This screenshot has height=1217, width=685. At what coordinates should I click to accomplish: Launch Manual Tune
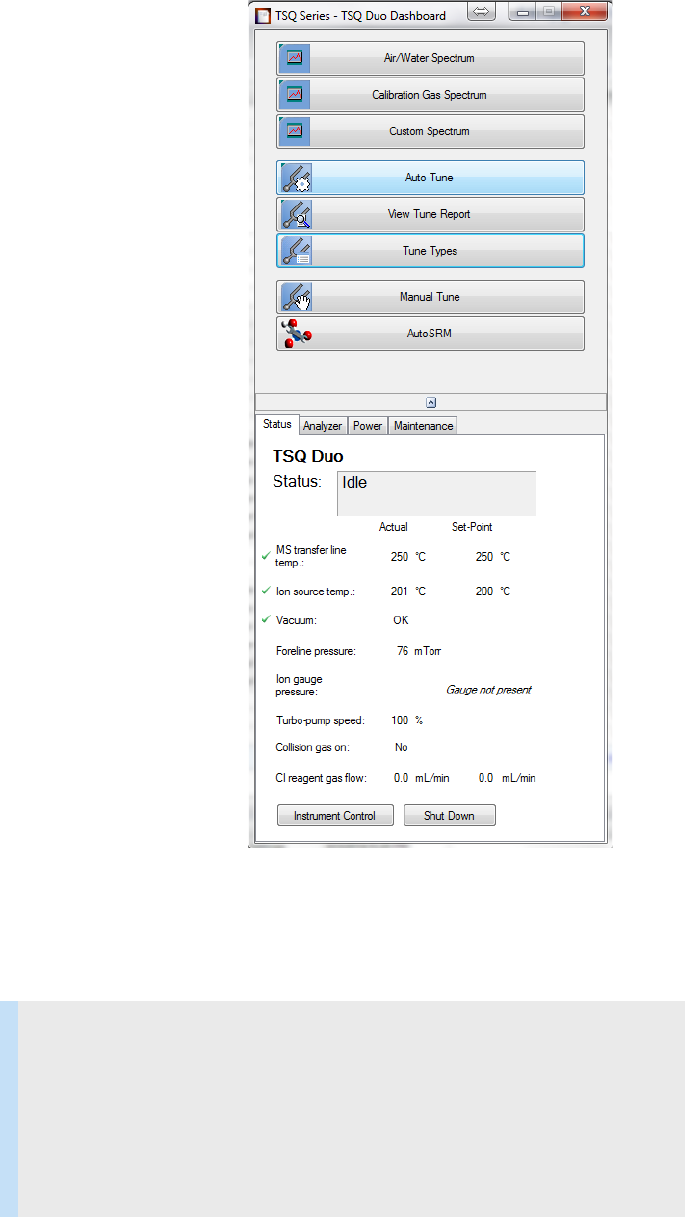430,297
